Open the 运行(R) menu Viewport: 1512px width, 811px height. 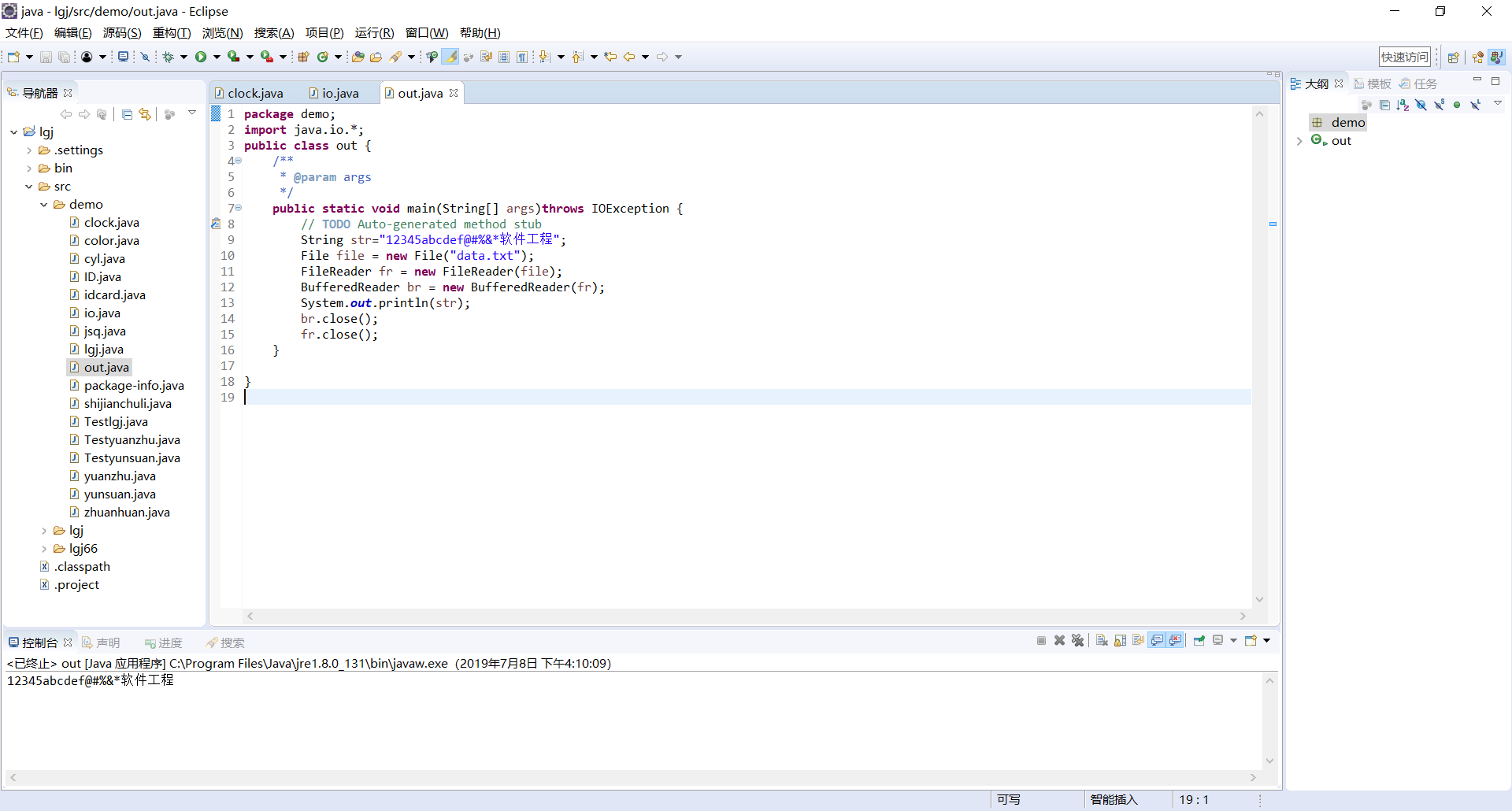(x=374, y=33)
